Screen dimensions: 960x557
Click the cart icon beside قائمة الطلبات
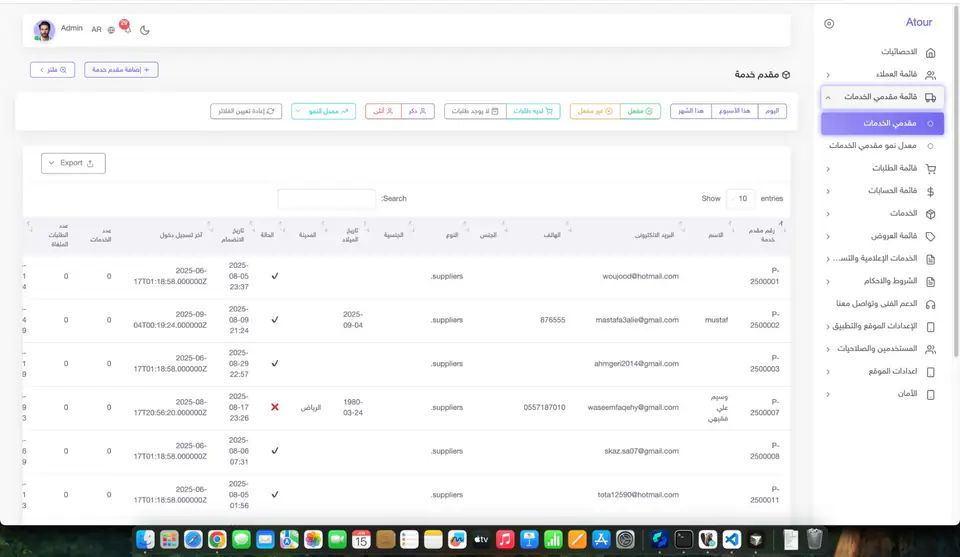931,169
